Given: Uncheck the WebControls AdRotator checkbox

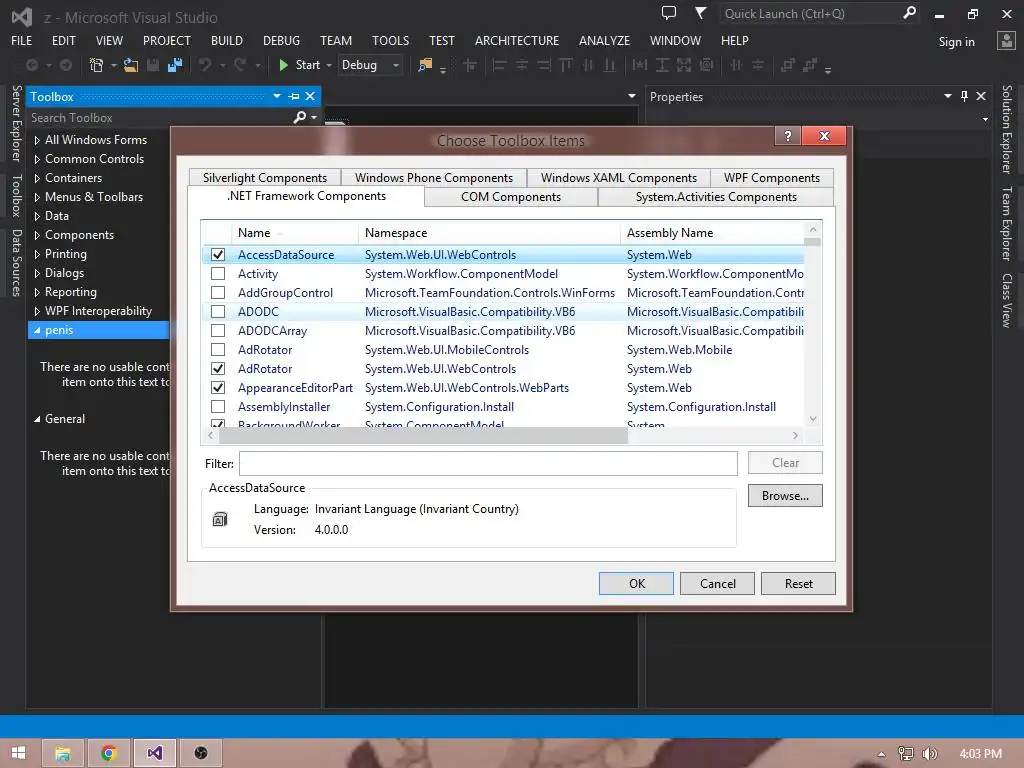Looking at the screenshot, I should pos(218,368).
